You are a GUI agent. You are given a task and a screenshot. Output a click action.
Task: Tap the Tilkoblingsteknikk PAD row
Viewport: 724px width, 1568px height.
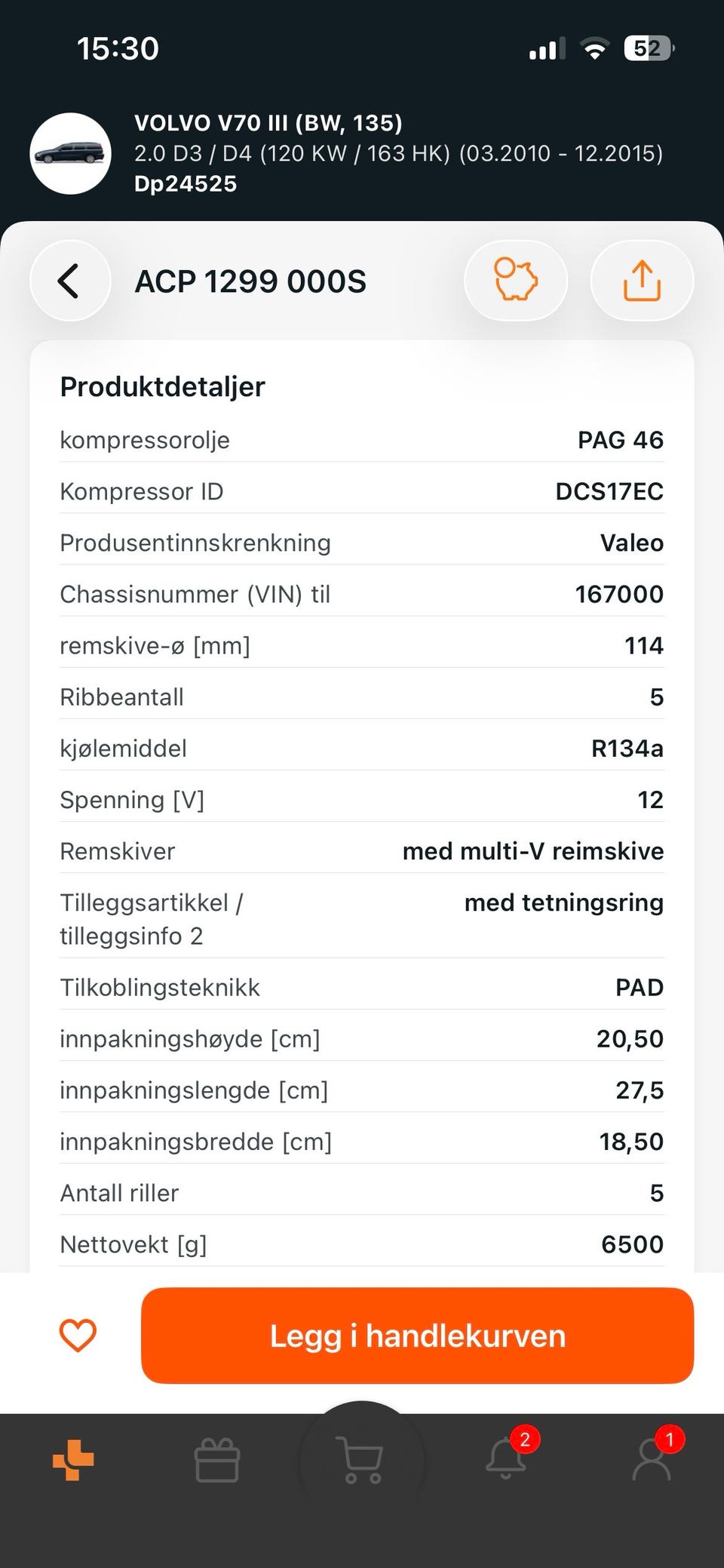point(362,987)
